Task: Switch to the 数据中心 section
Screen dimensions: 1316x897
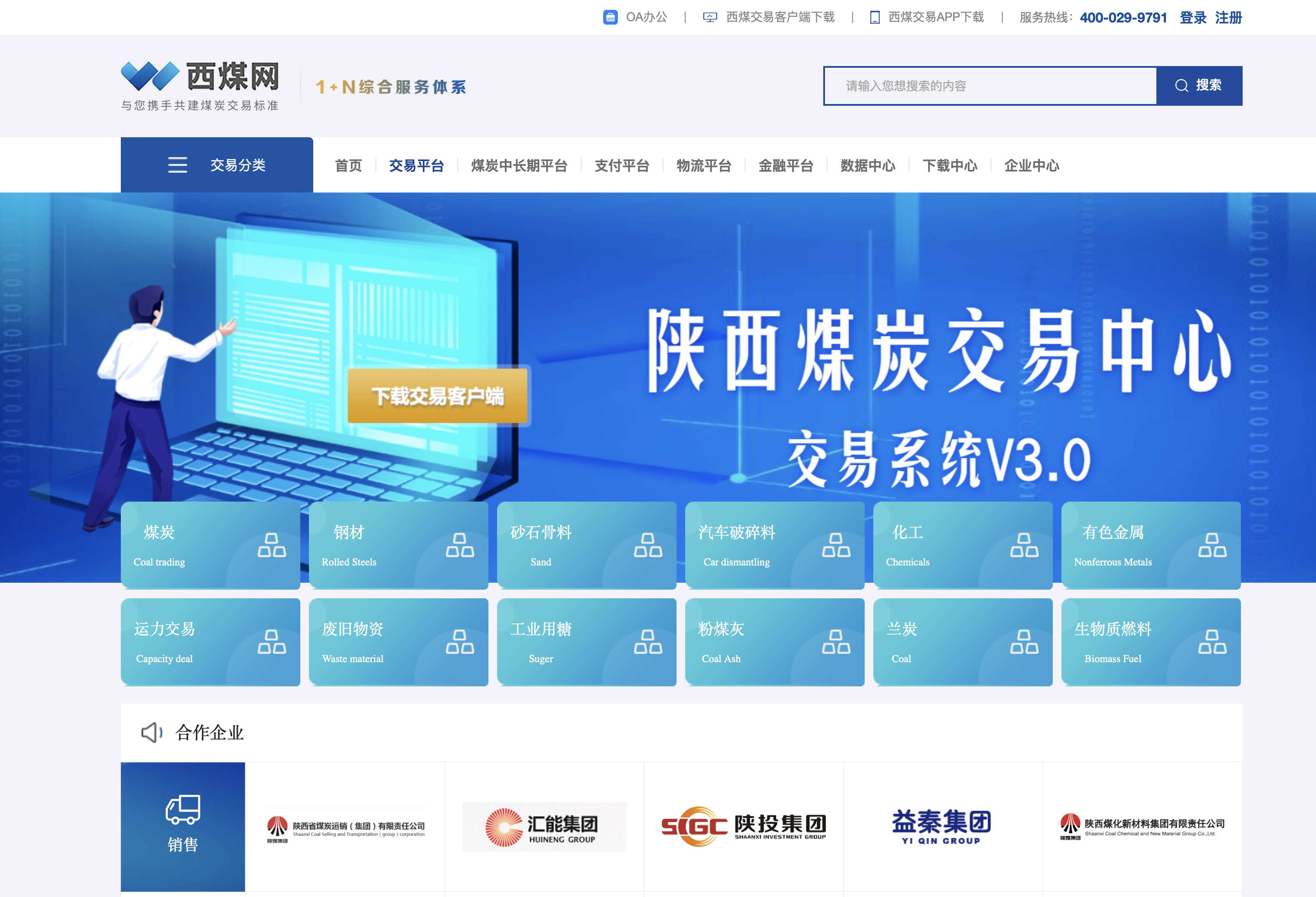Action: [x=867, y=165]
